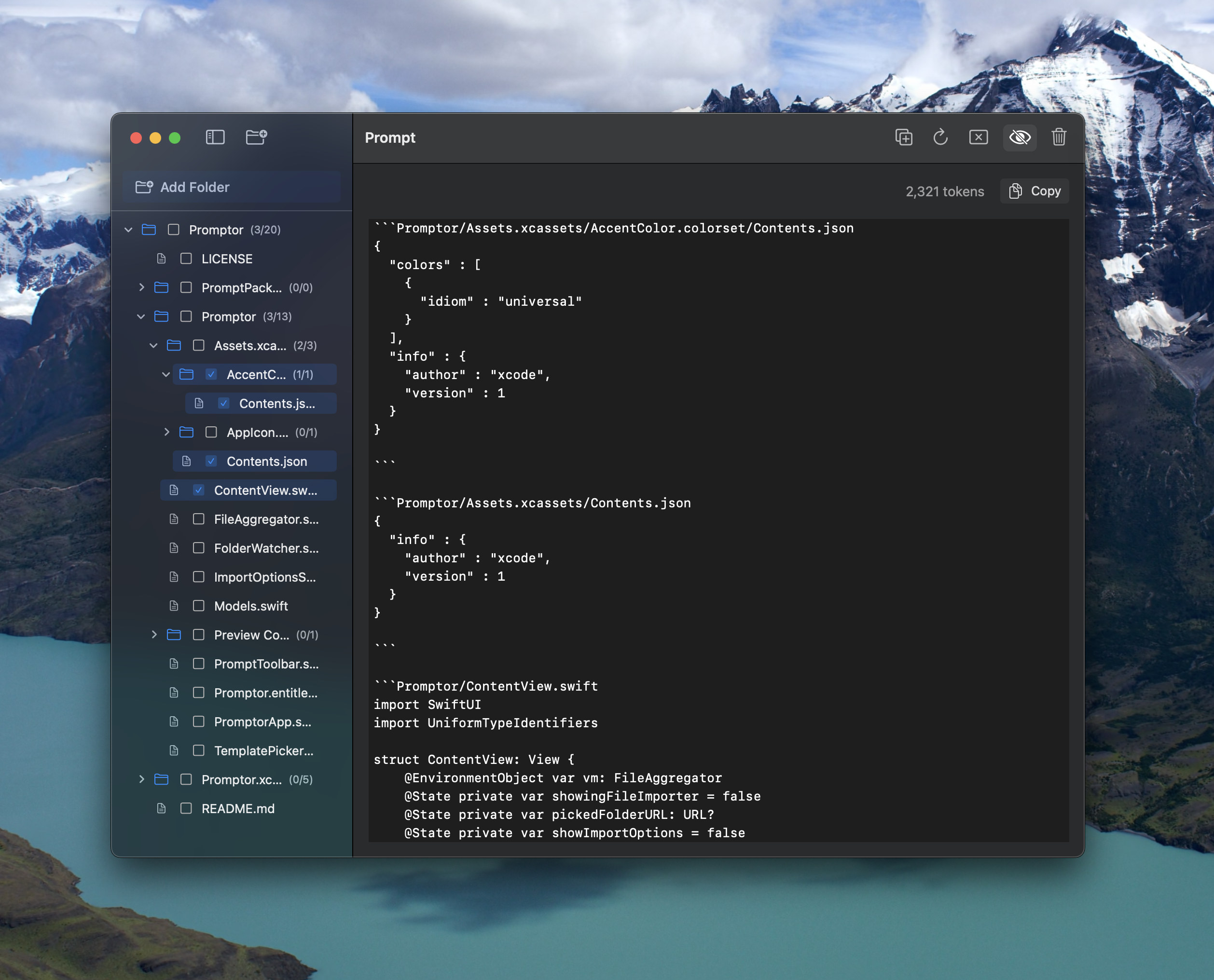The height and width of the screenshot is (980, 1214).
Task: Copy the prompt with Copy button
Action: 1035,191
